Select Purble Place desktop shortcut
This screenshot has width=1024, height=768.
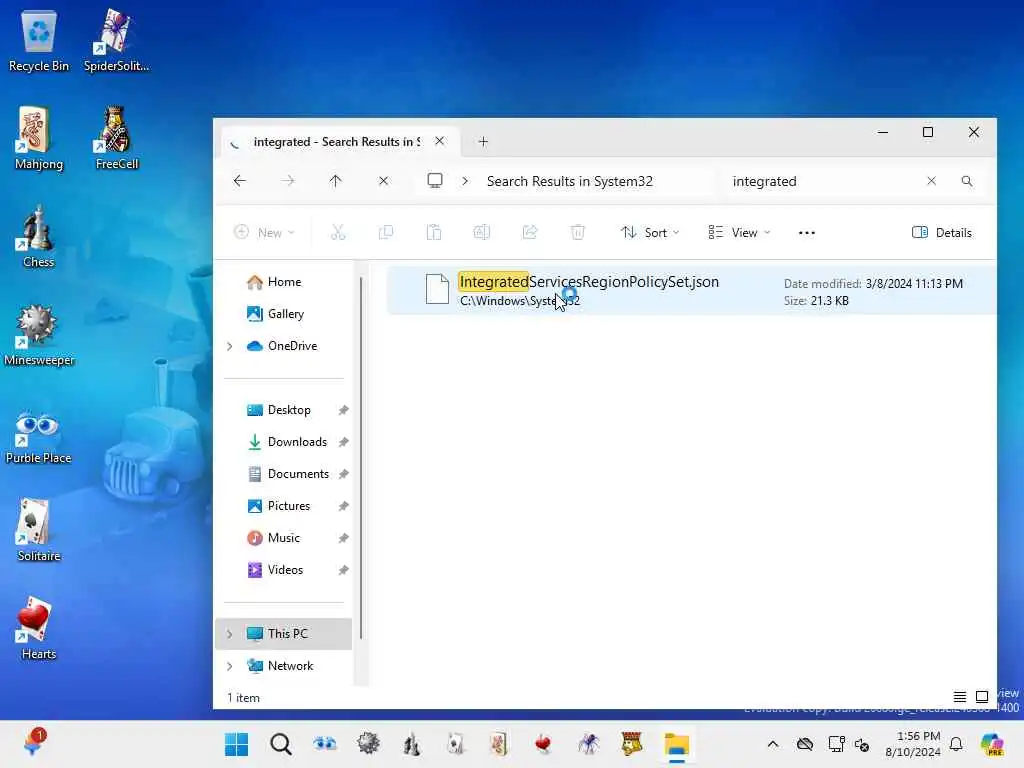pos(39,436)
